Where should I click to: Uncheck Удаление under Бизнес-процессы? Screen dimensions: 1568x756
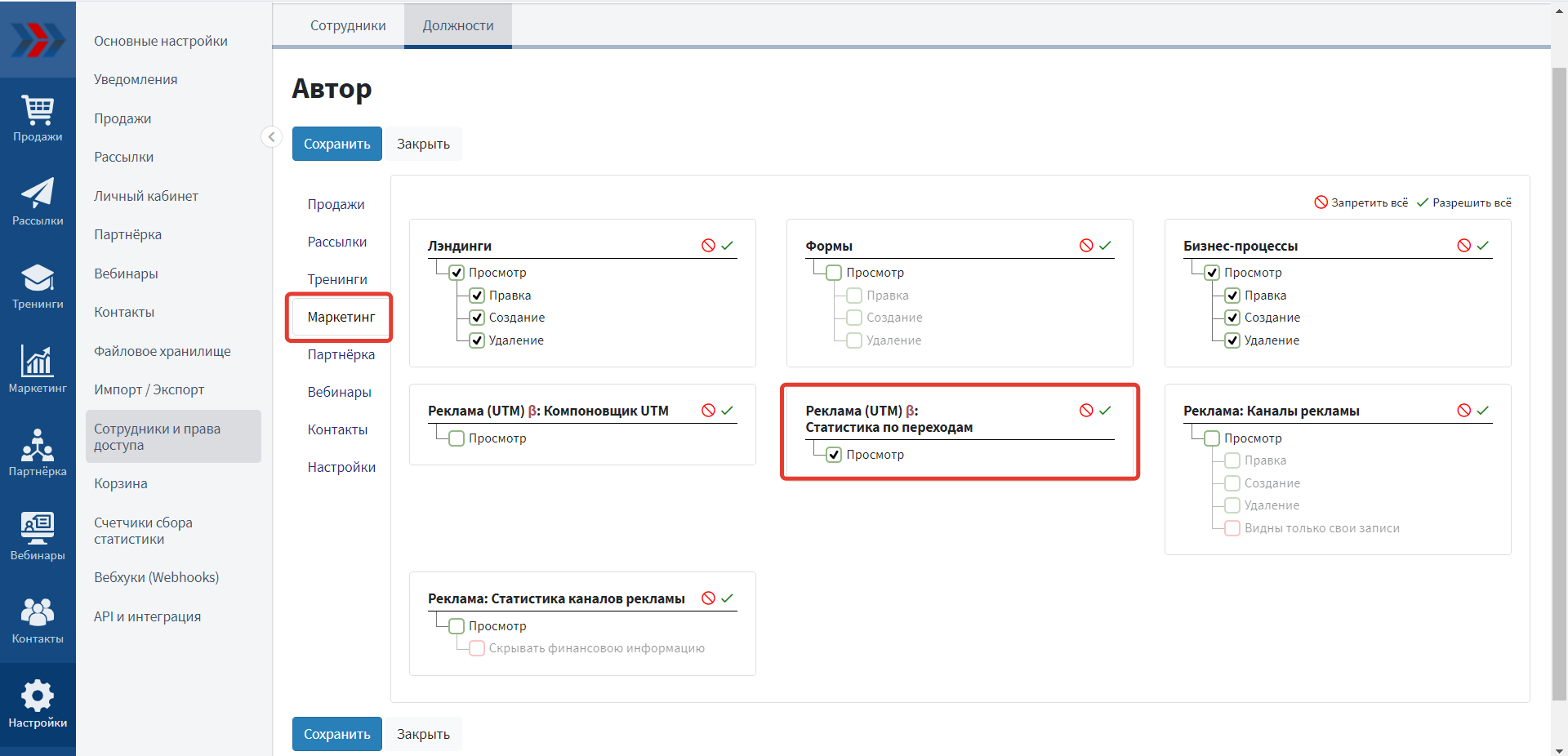[1232, 340]
